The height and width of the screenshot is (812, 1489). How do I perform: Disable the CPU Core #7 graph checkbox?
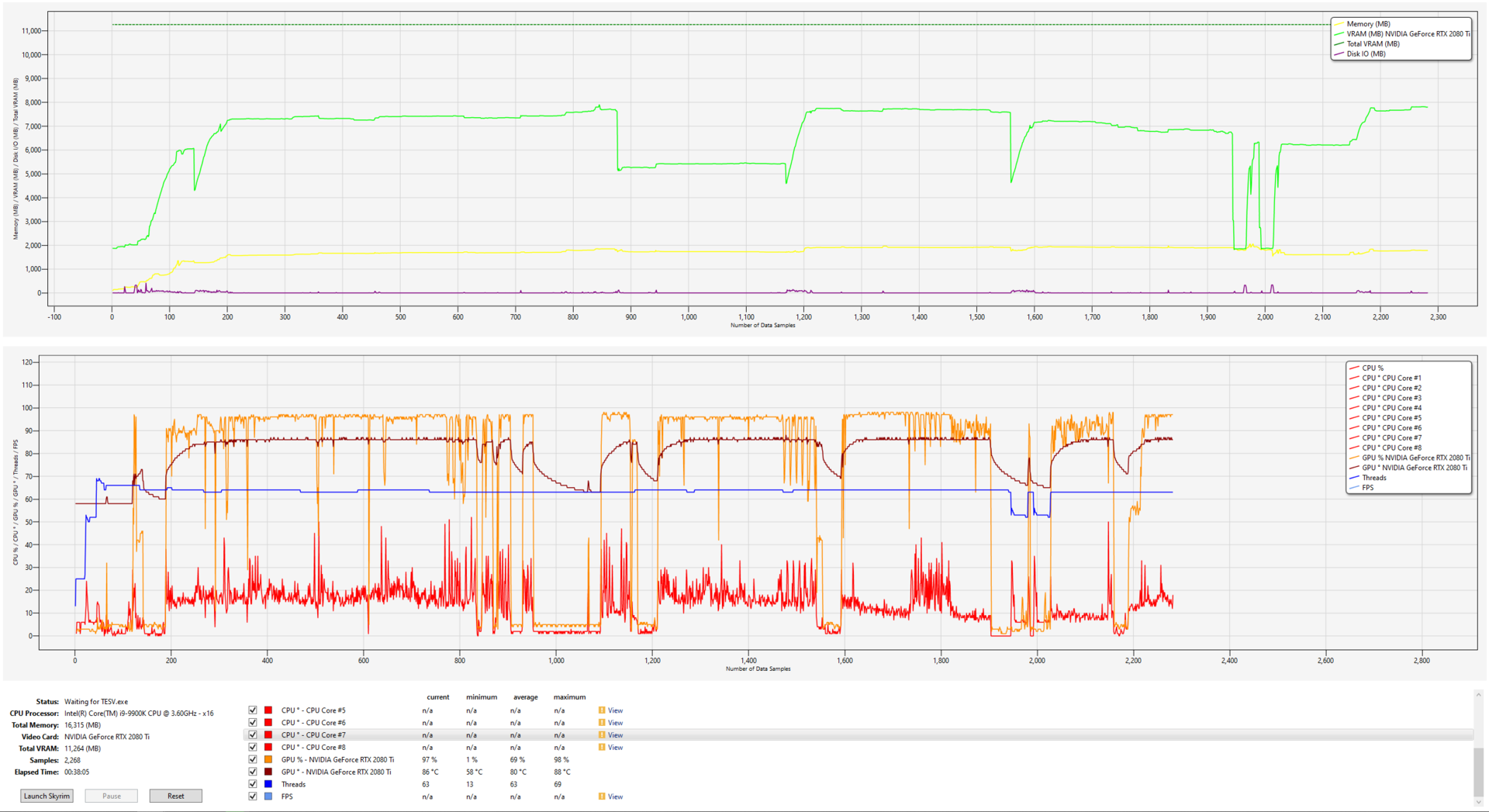pyautogui.click(x=253, y=735)
